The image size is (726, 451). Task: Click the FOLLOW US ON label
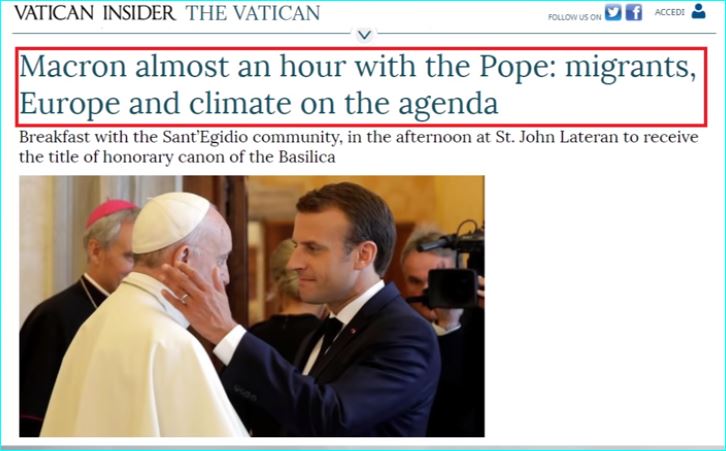[x=574, y=17]
